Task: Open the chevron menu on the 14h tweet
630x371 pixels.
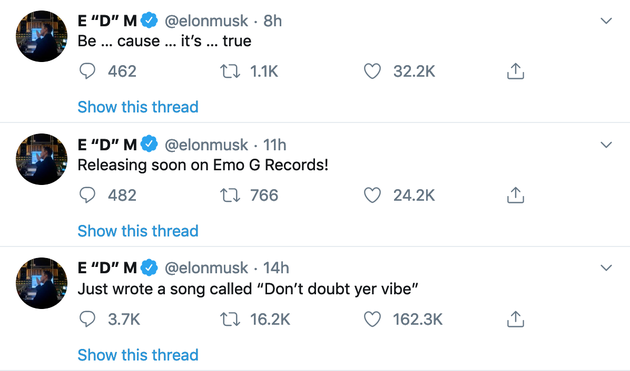Action: tap(606, 268)
